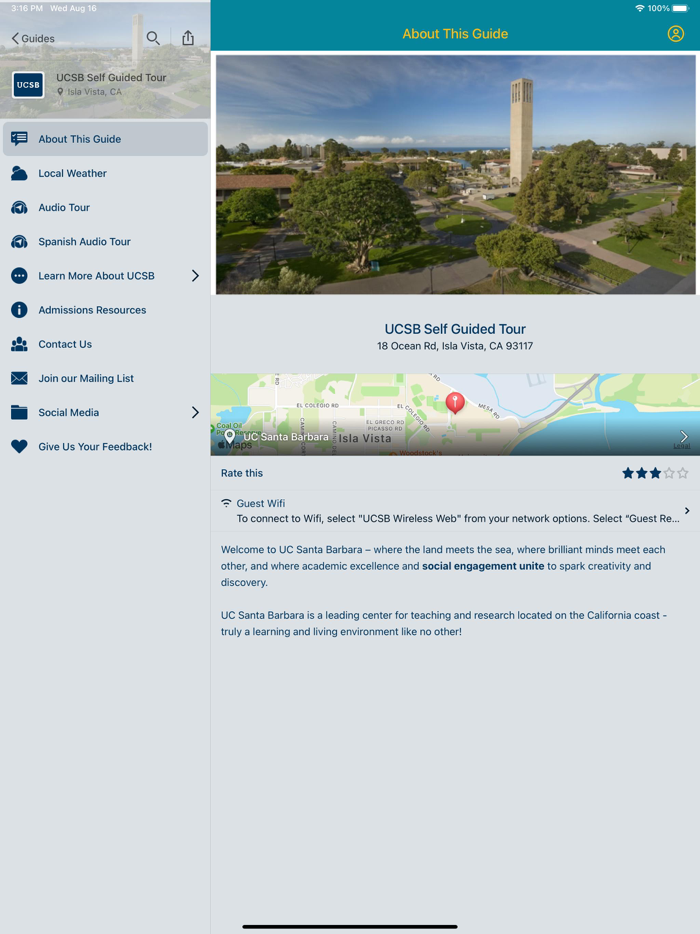Open Admissions Resources menu item
Viewport: 700px width, 934px height.
point(105,310)
